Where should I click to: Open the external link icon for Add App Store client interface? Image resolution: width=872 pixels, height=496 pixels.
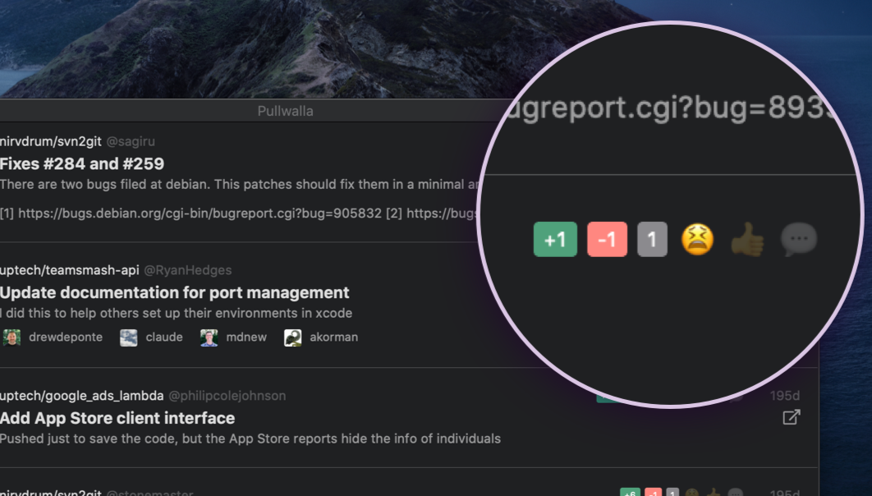tap(791, 417)
